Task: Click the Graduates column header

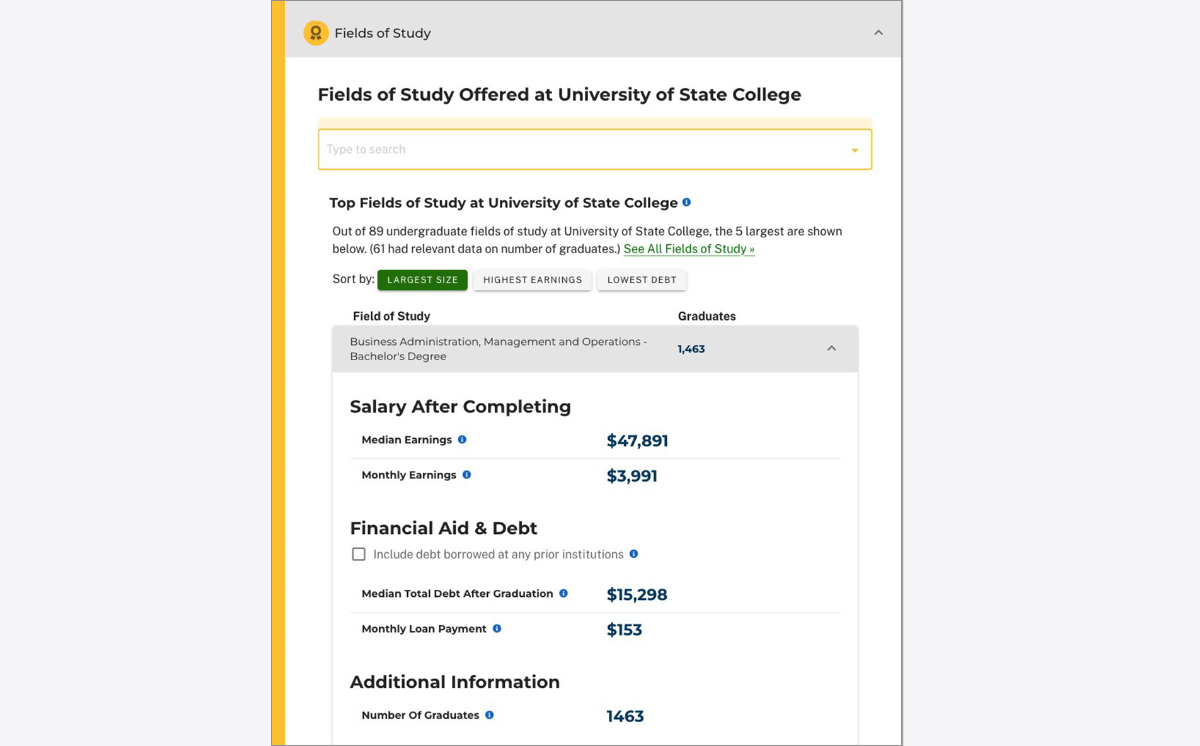Action: pyautogui.click(x=707, y=316)
